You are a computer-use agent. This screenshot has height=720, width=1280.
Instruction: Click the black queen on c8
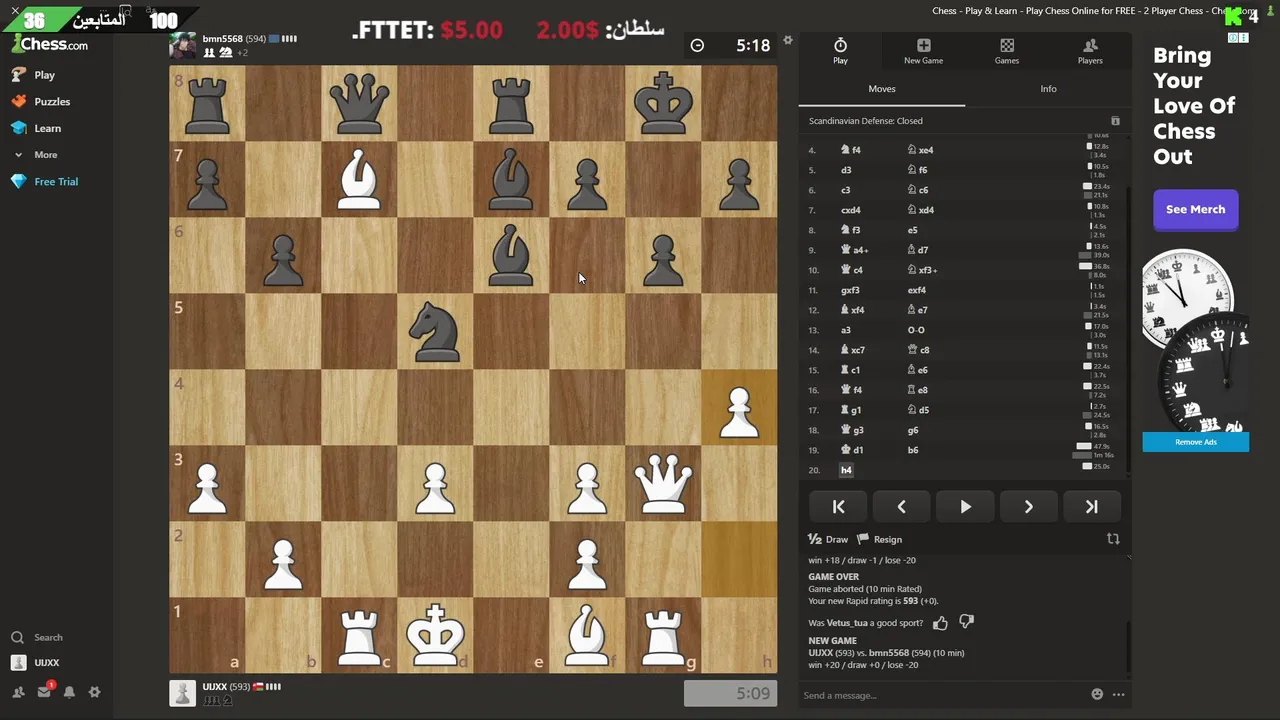(359, 103)
